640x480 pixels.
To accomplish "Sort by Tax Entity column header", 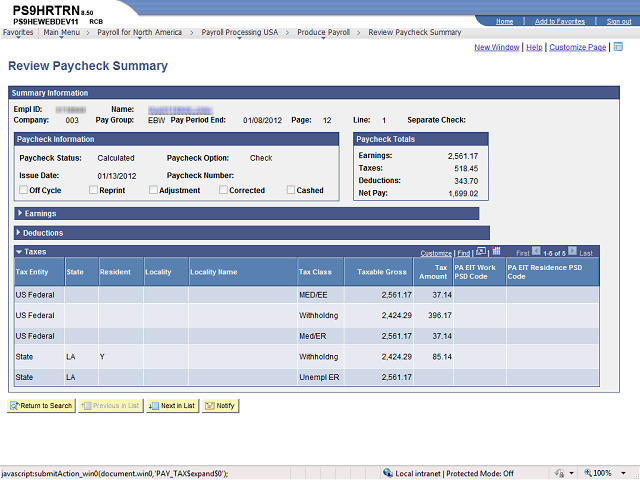I will click(x=32, y=272).
